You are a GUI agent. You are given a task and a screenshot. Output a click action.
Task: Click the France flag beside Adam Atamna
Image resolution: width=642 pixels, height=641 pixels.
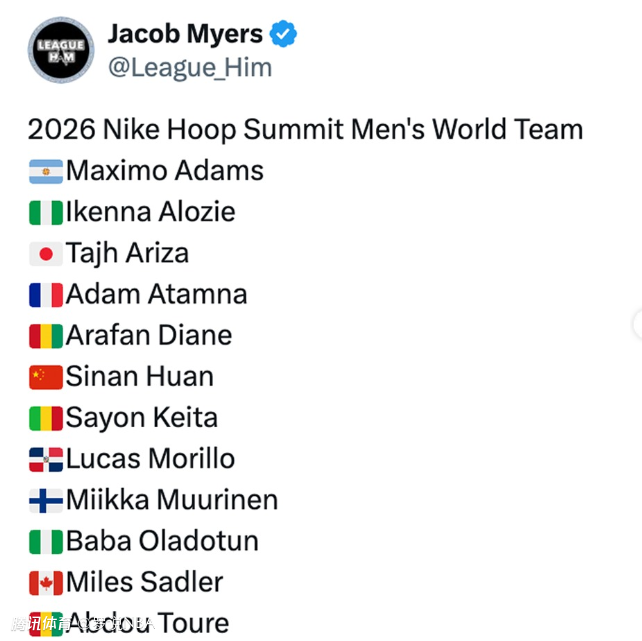[x=46, y=295]
